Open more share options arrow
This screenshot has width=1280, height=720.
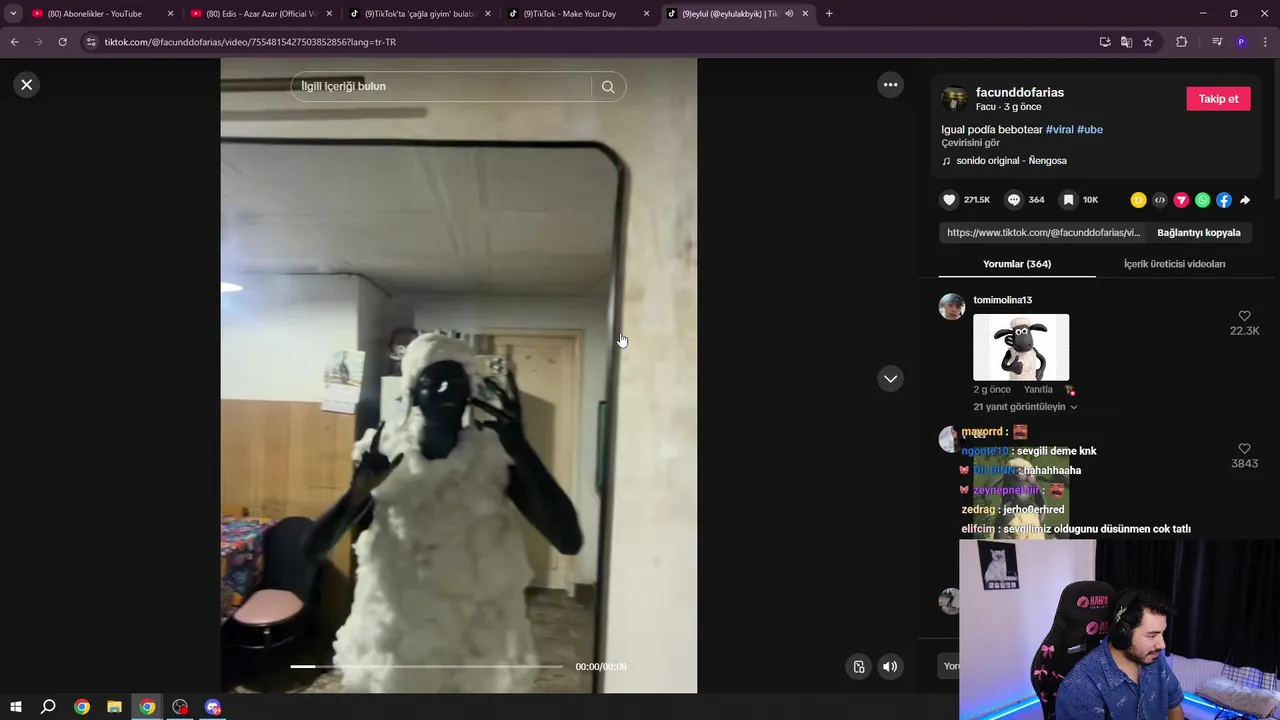click(1245, 200)
